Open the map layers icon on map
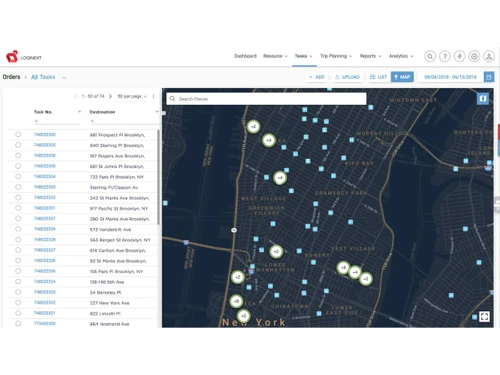Image resolution: width=500 pixels, height=375 pixels. 483,98
